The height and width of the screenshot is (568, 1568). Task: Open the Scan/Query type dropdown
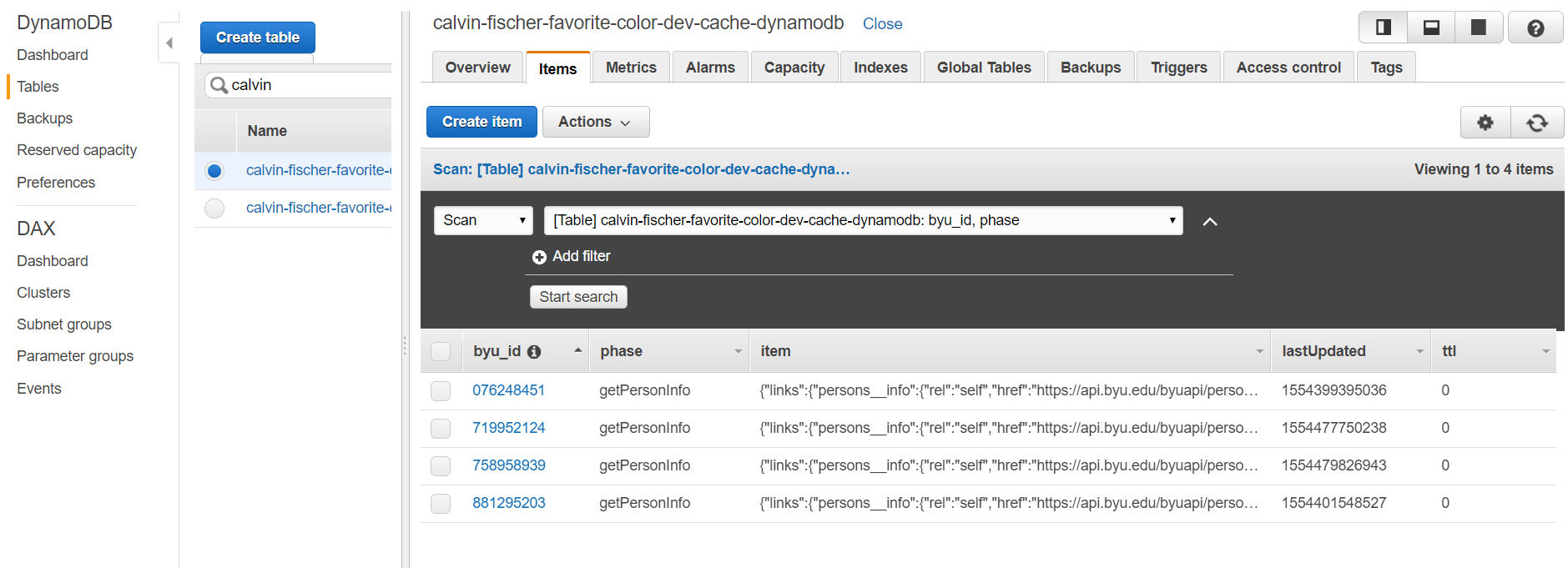point(483,220)
